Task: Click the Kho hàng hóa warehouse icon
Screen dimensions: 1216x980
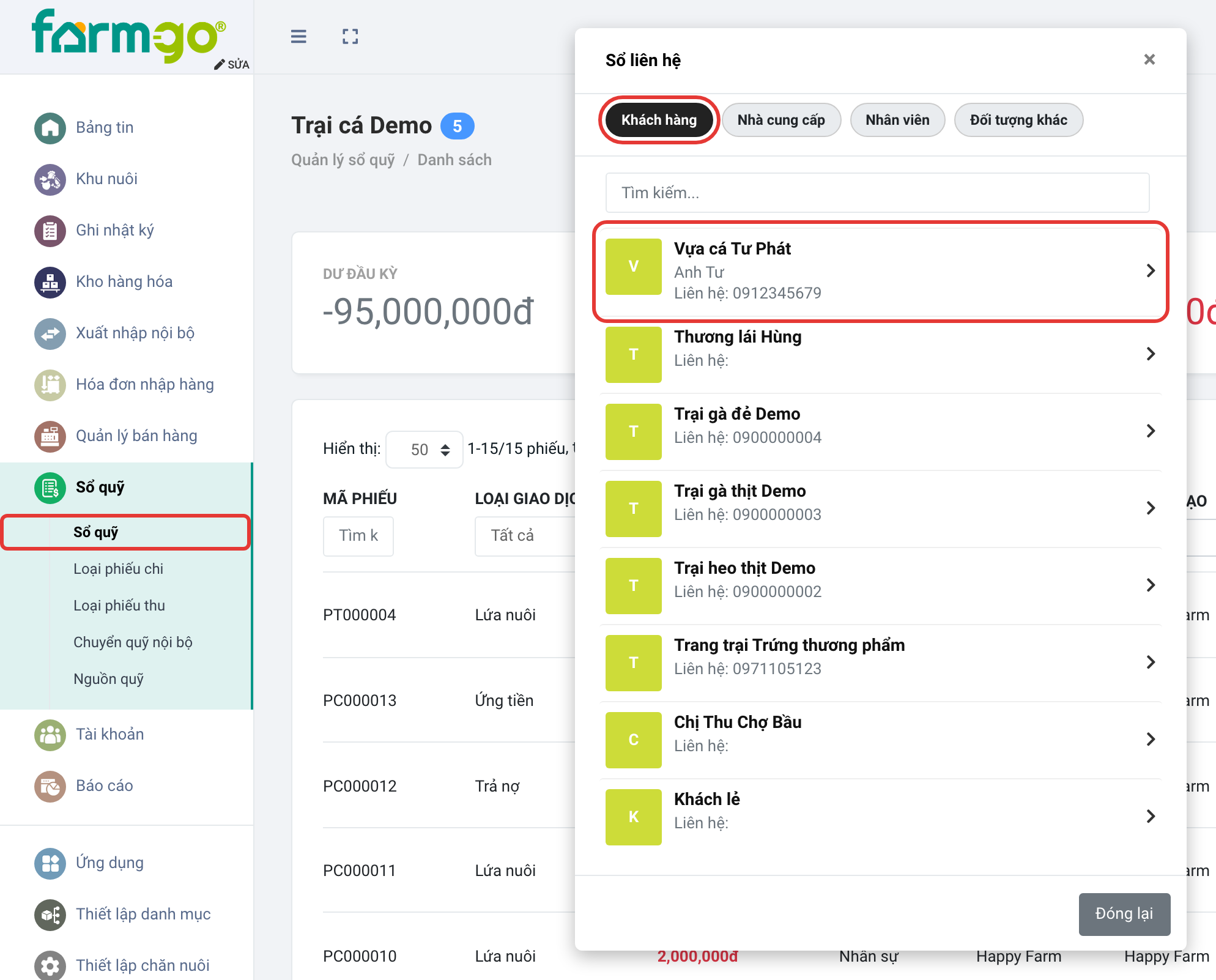Action: point(50,282)
